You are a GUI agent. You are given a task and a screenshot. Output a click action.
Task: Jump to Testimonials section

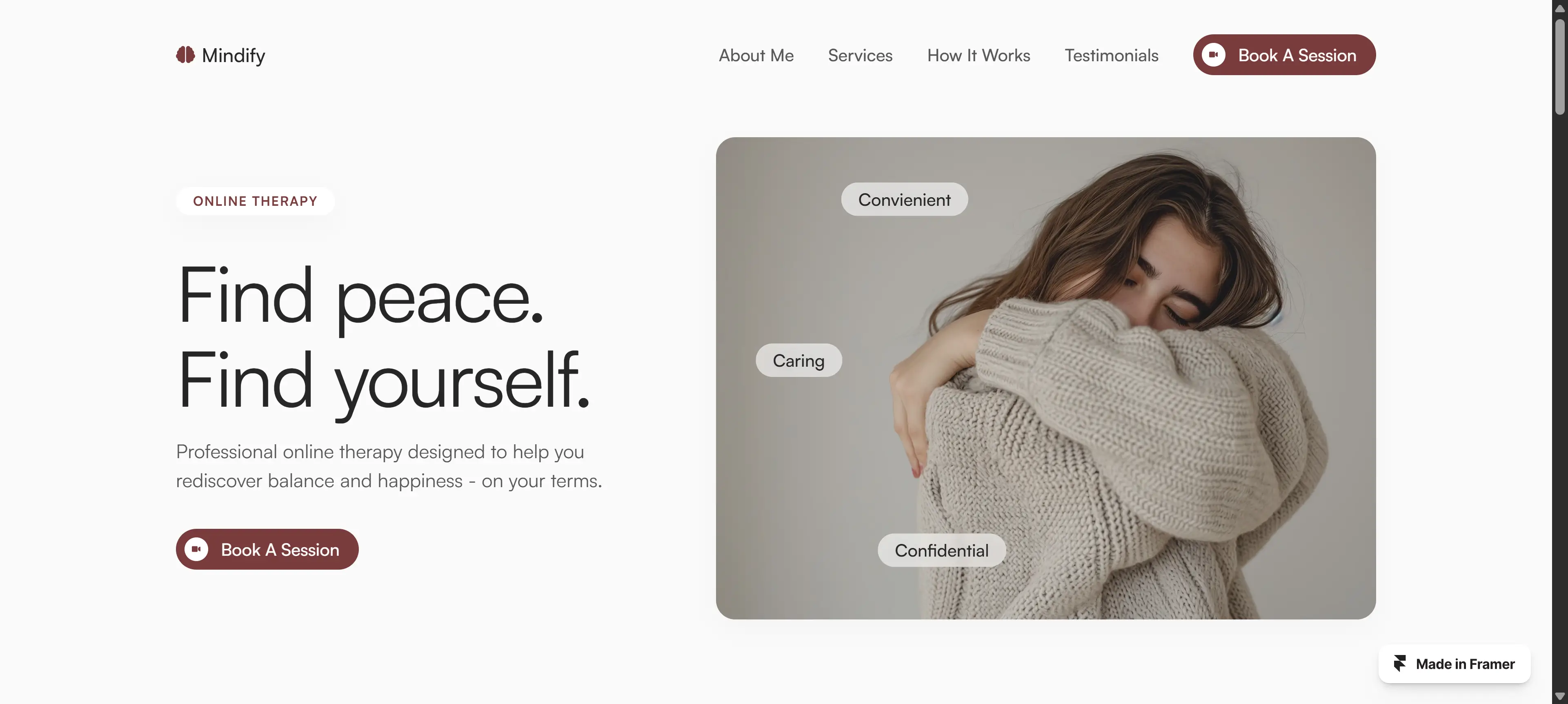tap(1111, 56)
